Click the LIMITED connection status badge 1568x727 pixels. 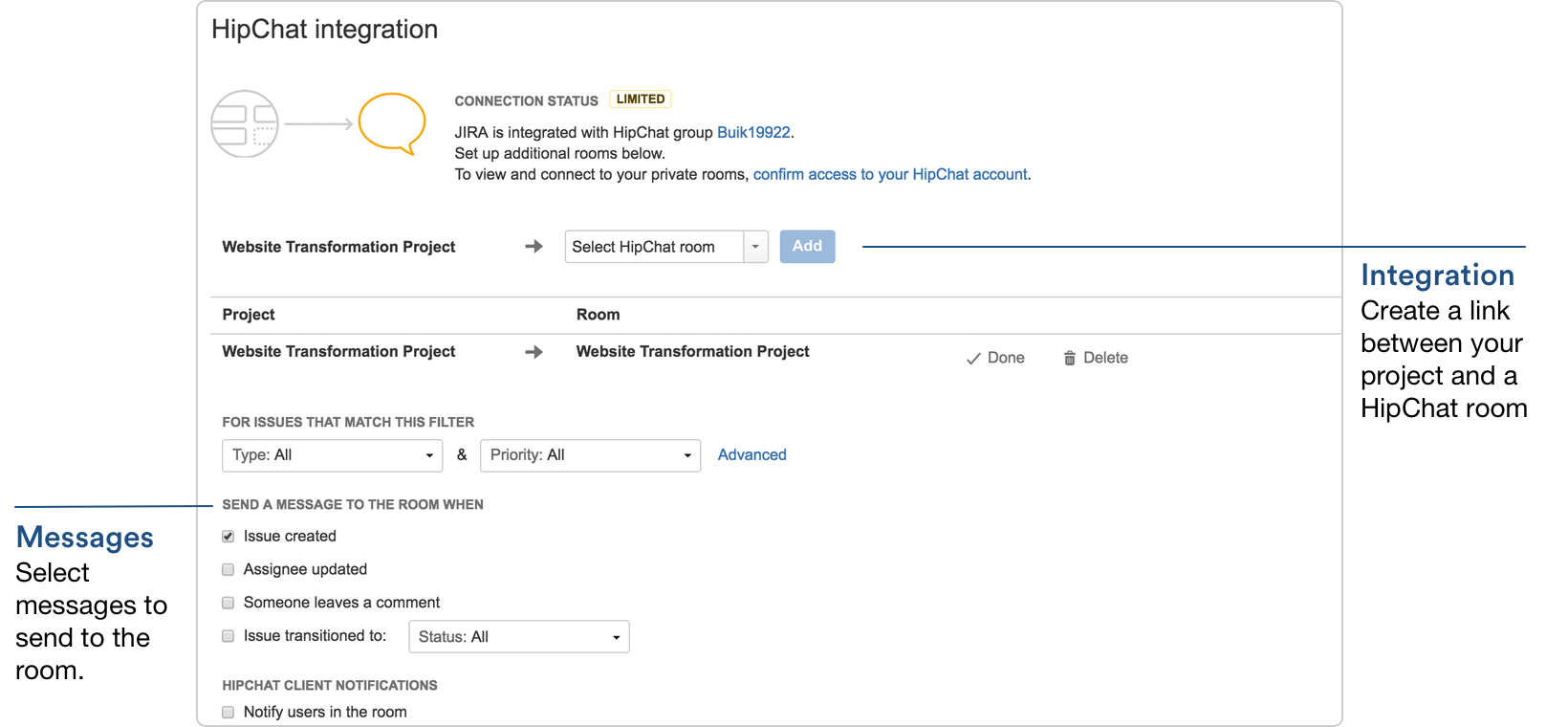click(641, 99)
